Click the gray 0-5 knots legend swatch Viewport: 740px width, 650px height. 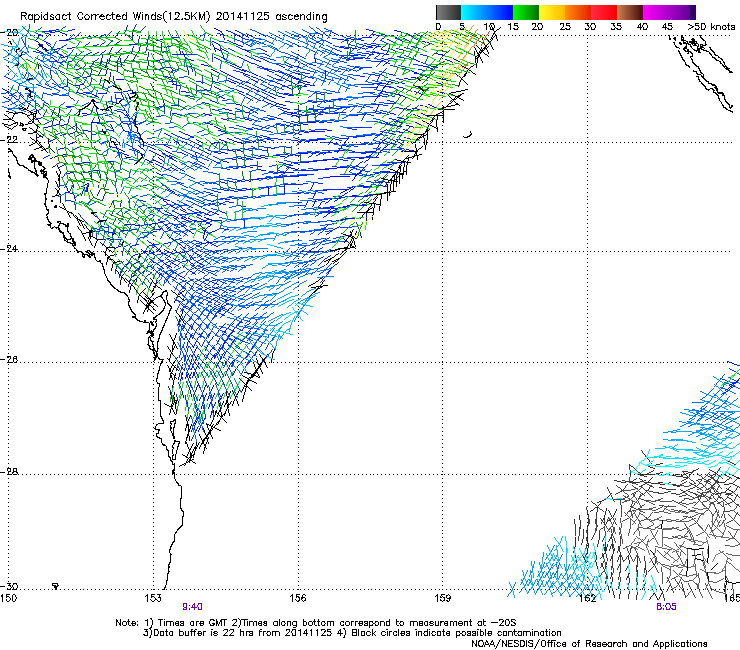tap(448, 12)
